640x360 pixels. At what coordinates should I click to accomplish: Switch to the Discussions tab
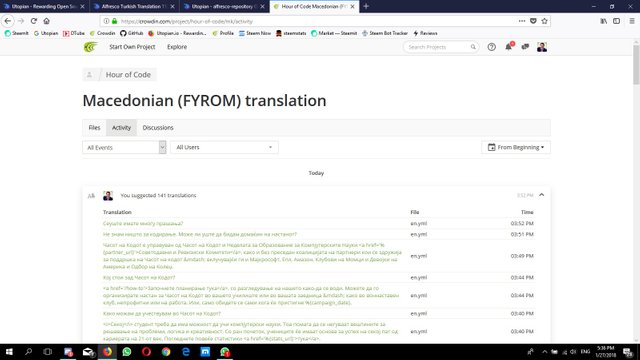point(158,128)
